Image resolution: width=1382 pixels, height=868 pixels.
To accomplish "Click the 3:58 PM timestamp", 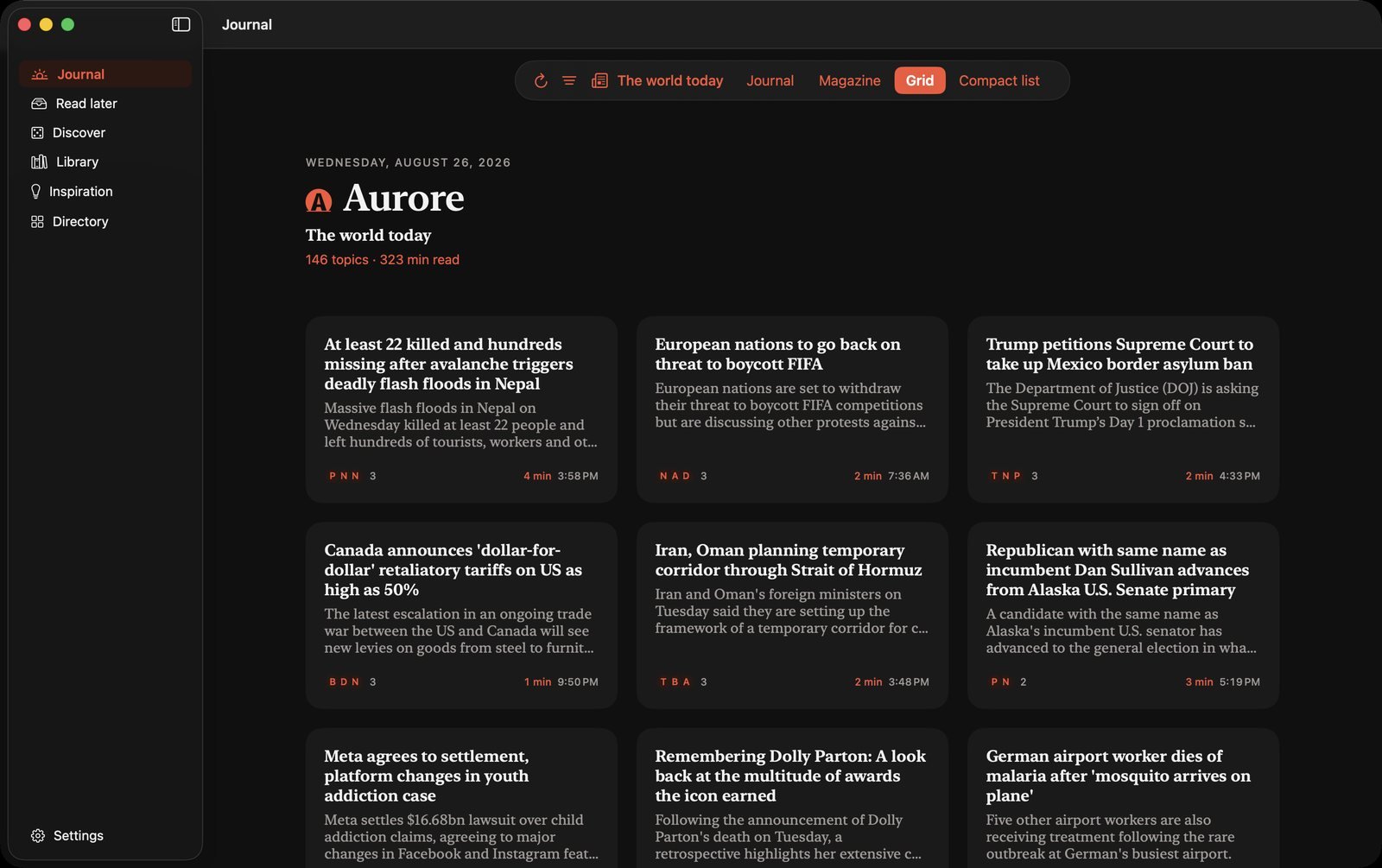I will click(x=578, y=476).
